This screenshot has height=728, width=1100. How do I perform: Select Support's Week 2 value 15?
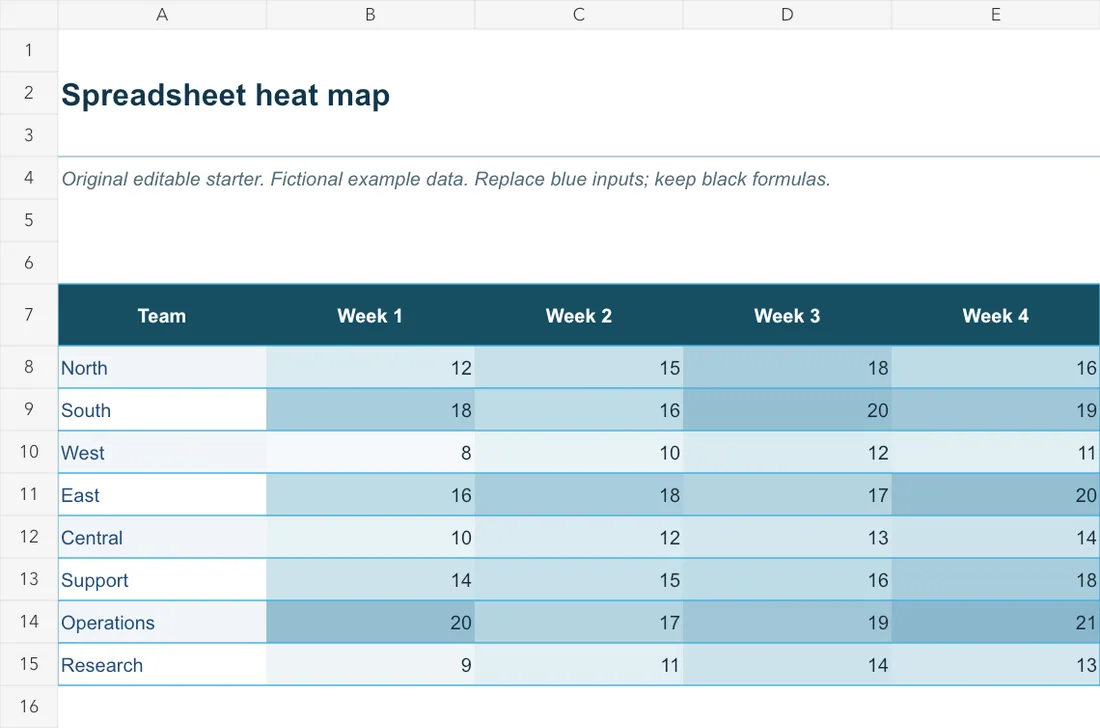(x=579, y=580)
